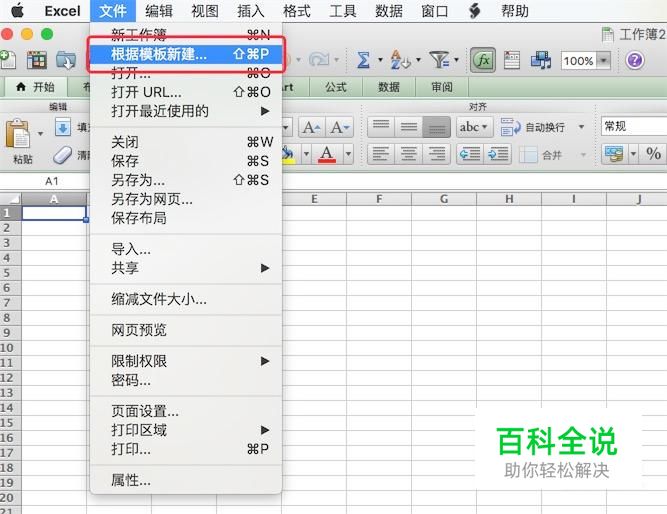This screenshot has width=667, height=514.
Task: Choose 另存为... in the File menu
Action: pyautogui.click(x=186, y=180)
